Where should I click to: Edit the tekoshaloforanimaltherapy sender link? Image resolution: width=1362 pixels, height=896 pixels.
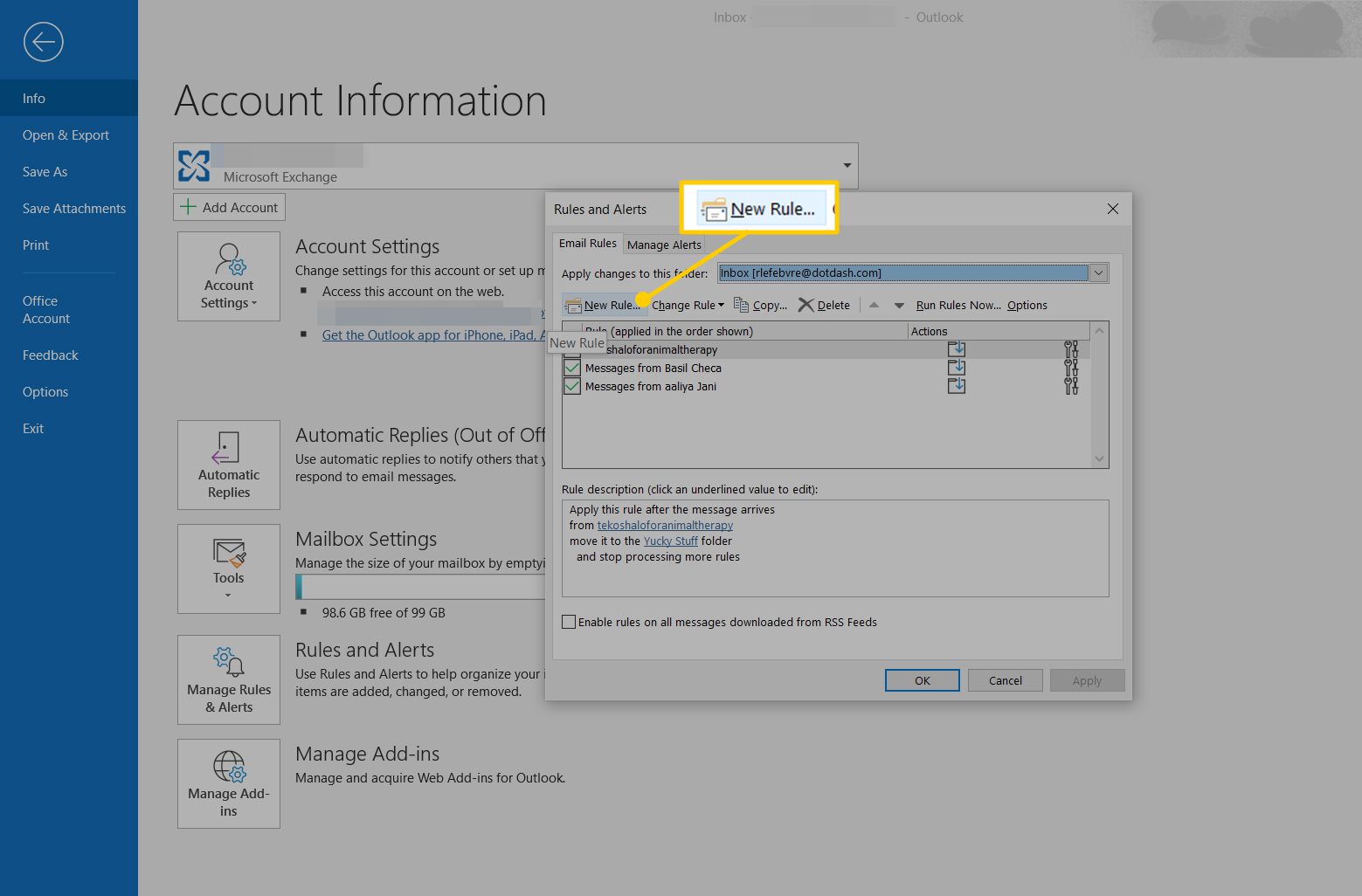665,525
